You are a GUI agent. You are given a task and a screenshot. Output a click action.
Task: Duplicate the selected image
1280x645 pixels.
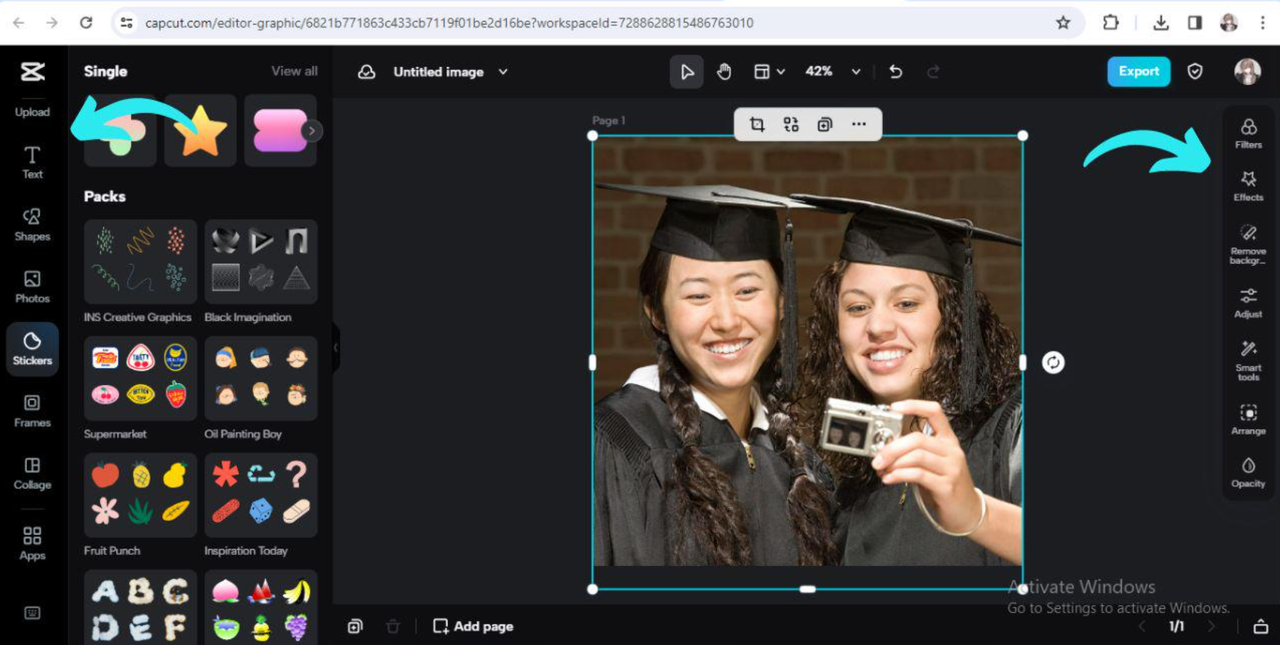[x=825, y=124]
